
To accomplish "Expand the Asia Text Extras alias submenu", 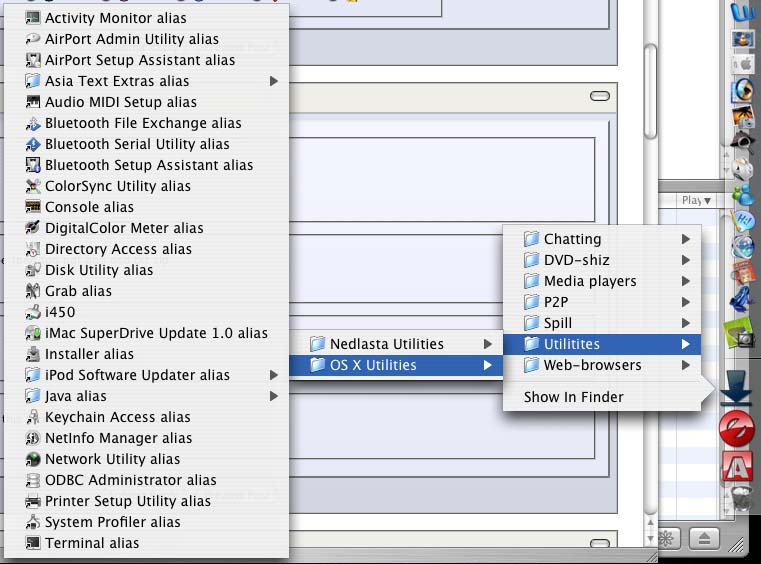I will (147, 81).
